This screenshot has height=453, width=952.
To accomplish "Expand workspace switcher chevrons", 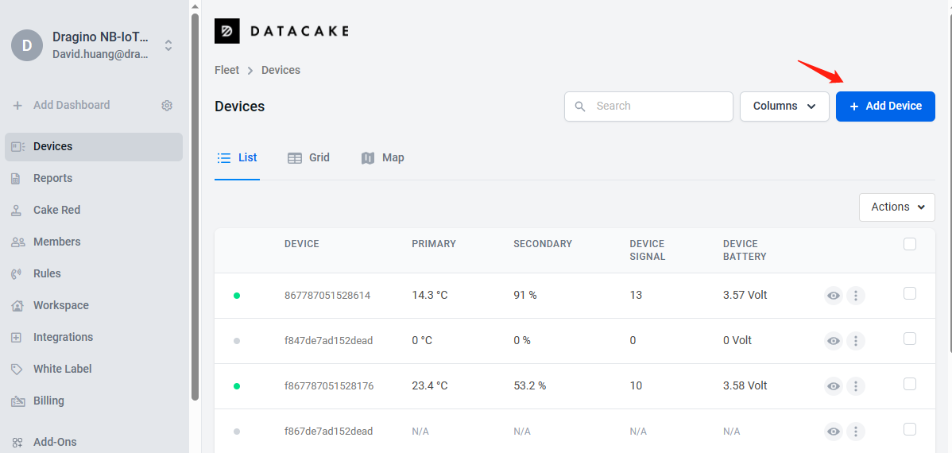I will point(169,46).
